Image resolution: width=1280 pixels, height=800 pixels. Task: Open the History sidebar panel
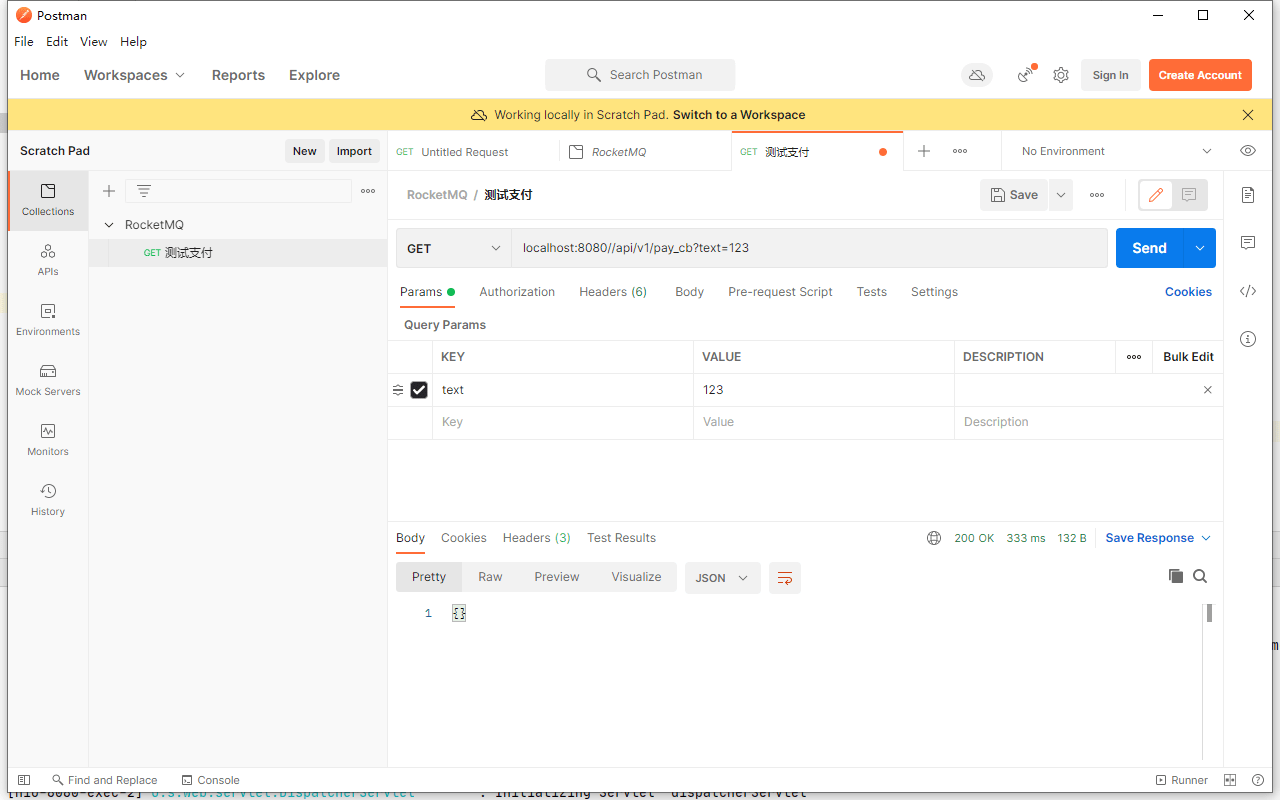[48, 500]
